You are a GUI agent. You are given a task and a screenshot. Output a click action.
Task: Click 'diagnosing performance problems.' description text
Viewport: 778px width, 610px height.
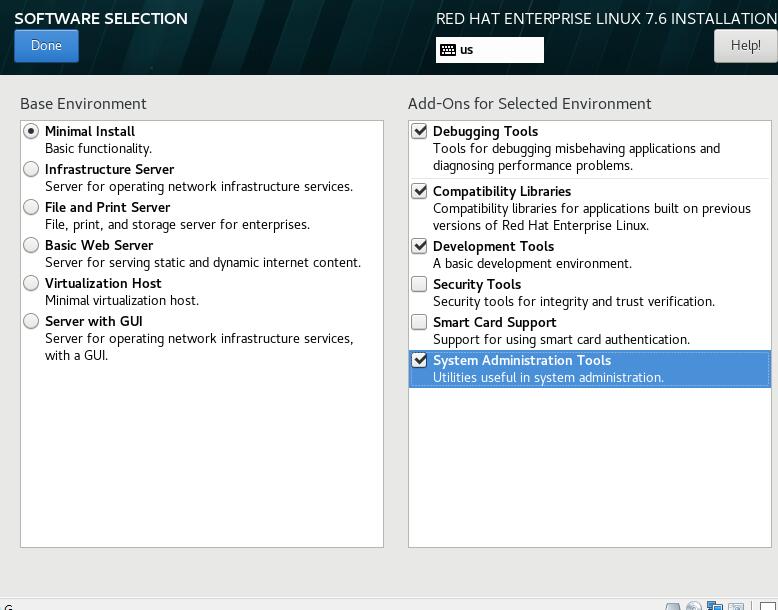[532, 165]
